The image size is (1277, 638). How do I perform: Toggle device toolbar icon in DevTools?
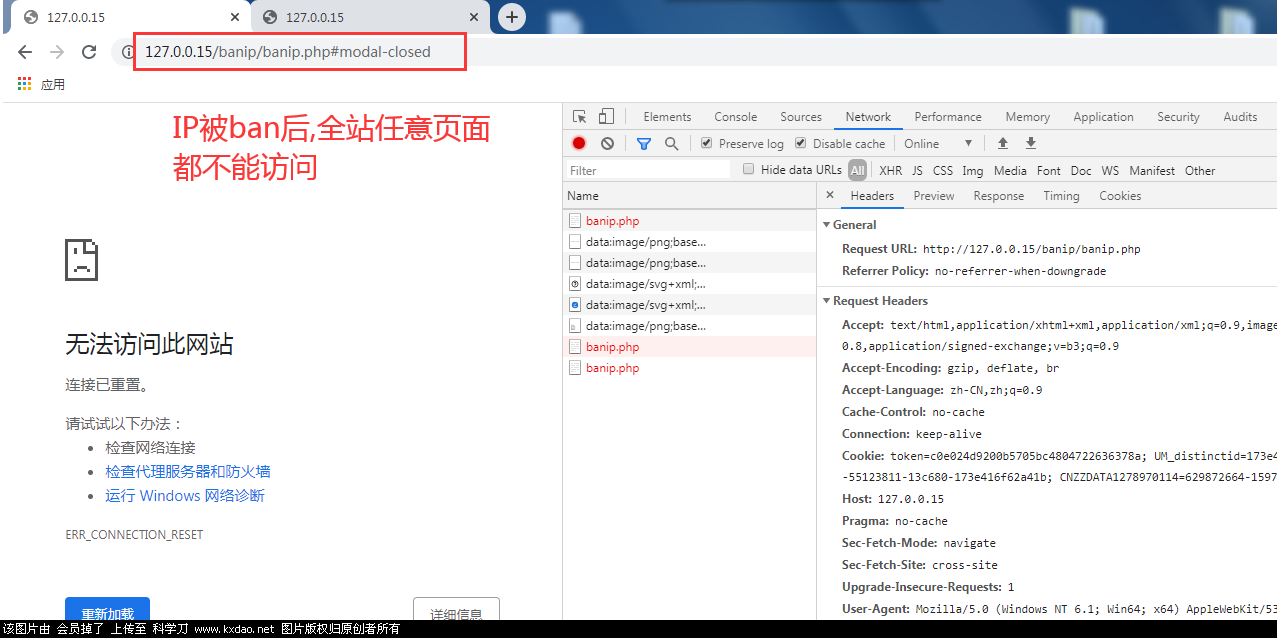(x=607, y=117)
